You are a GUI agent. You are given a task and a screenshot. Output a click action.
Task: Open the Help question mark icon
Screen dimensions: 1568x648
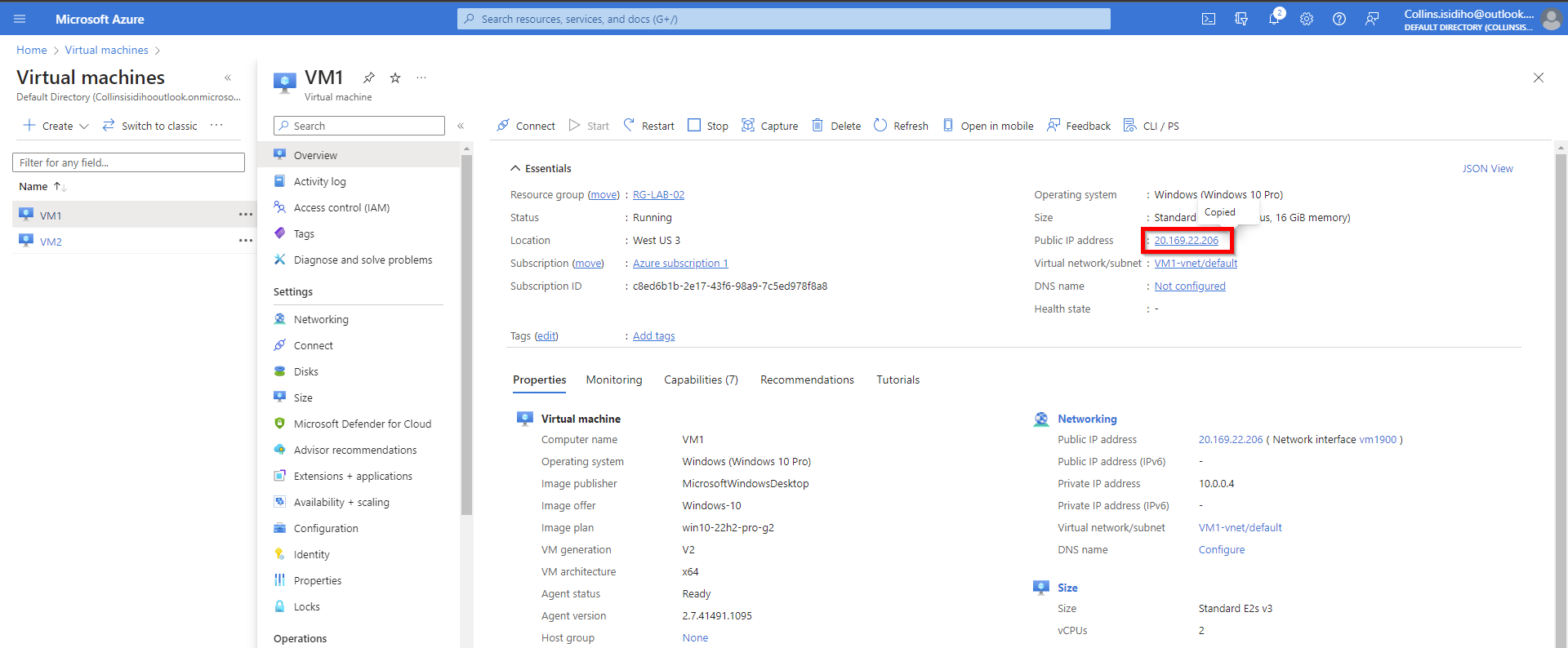(1339, 19)
